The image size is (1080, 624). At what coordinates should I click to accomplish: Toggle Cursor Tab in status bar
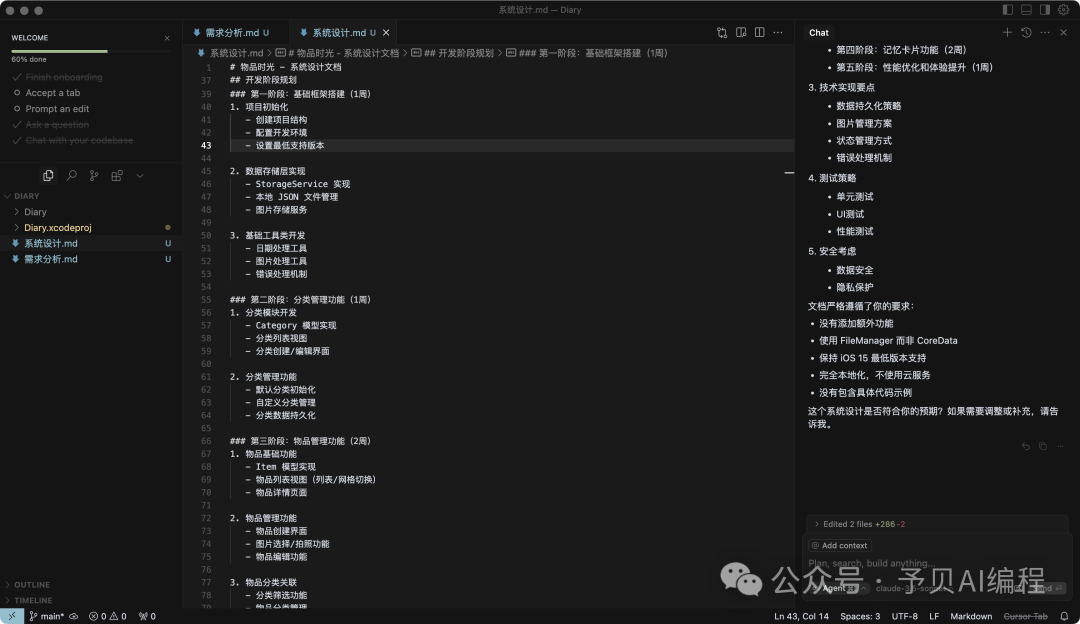click(x=1025, y=616)
